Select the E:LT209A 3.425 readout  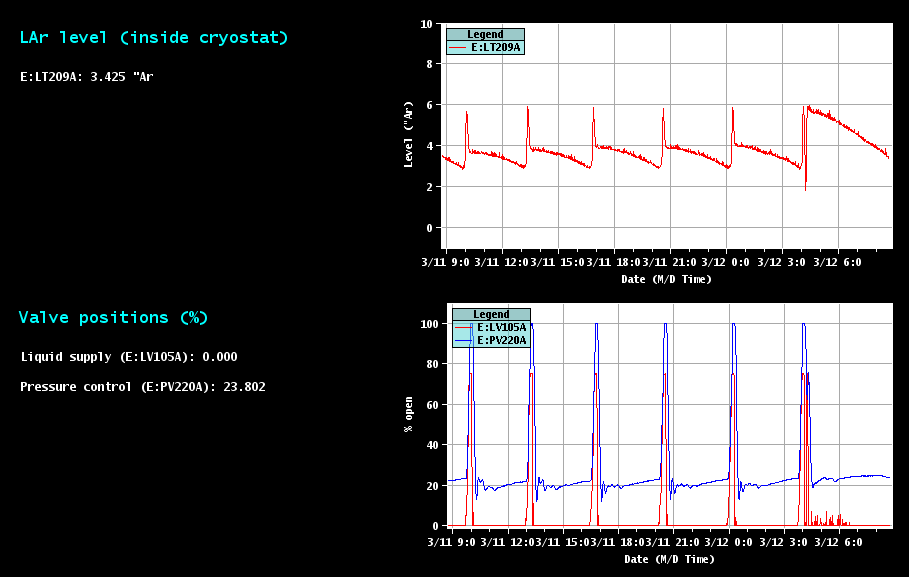click(87, 76)
